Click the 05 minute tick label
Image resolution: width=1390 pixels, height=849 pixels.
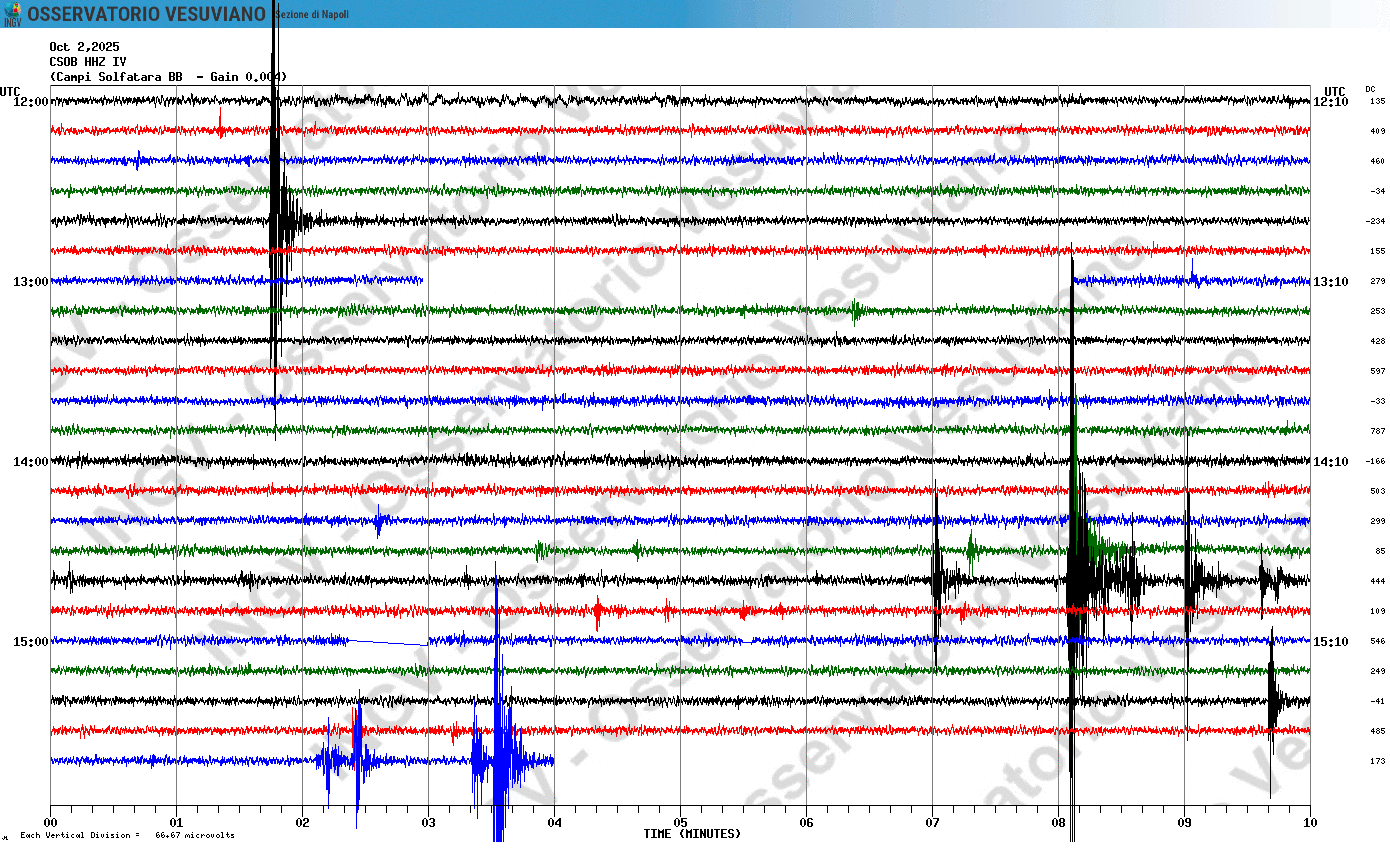(680, 823)
